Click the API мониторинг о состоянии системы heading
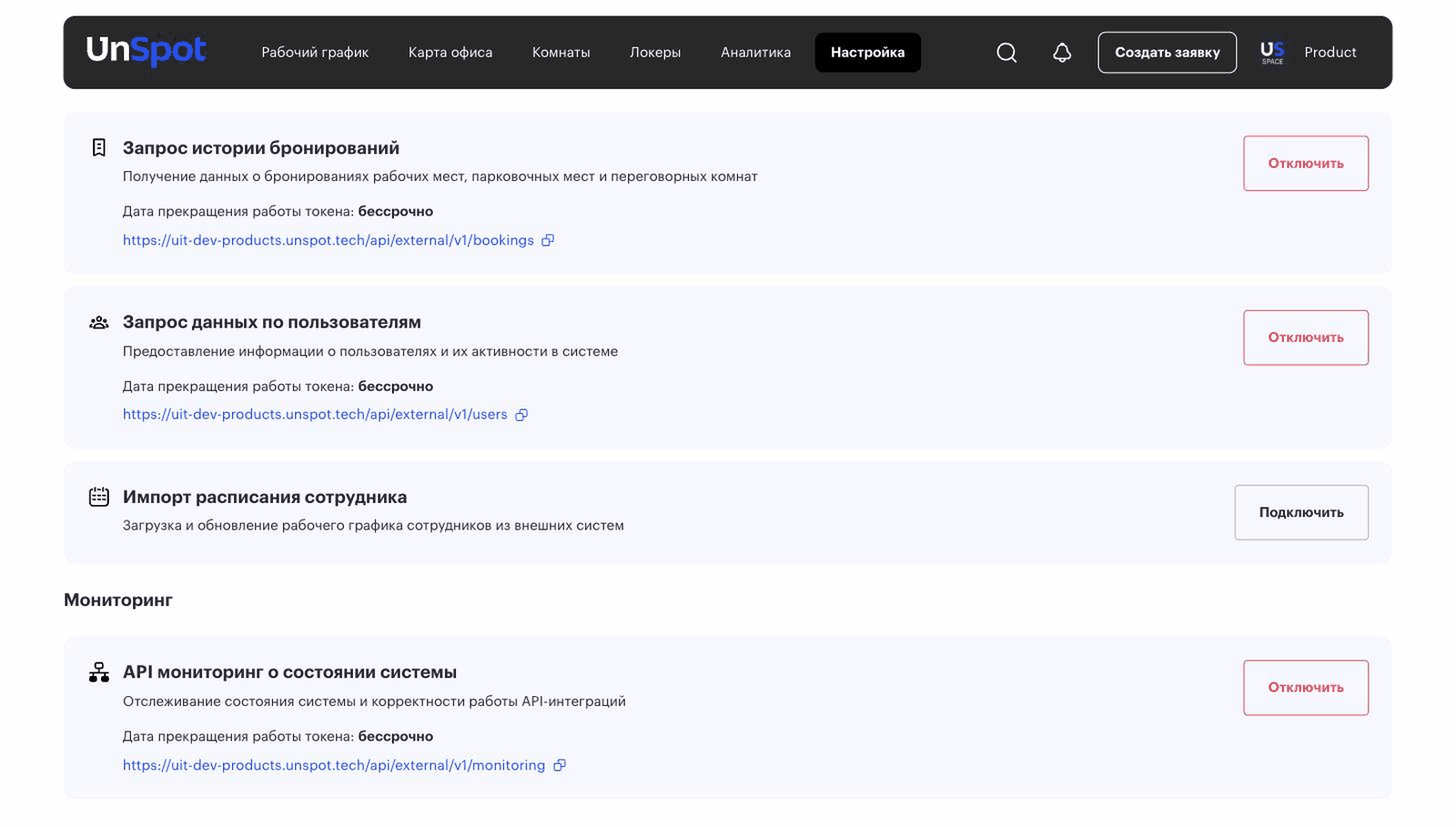This screenshot has width=1456, height=827. click(290, 672)
